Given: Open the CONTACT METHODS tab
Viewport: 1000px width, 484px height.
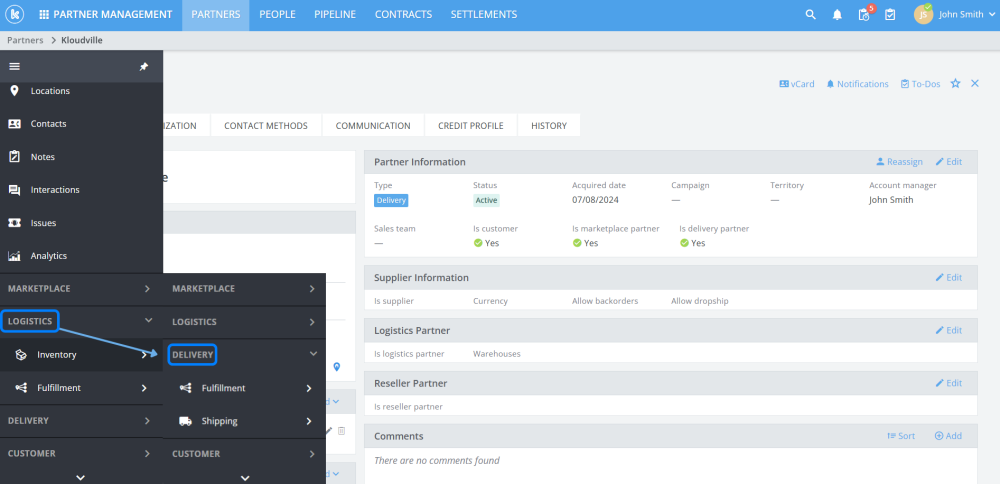Looking at the screenshot, I should pyautogui.click(x=266, y=126).
